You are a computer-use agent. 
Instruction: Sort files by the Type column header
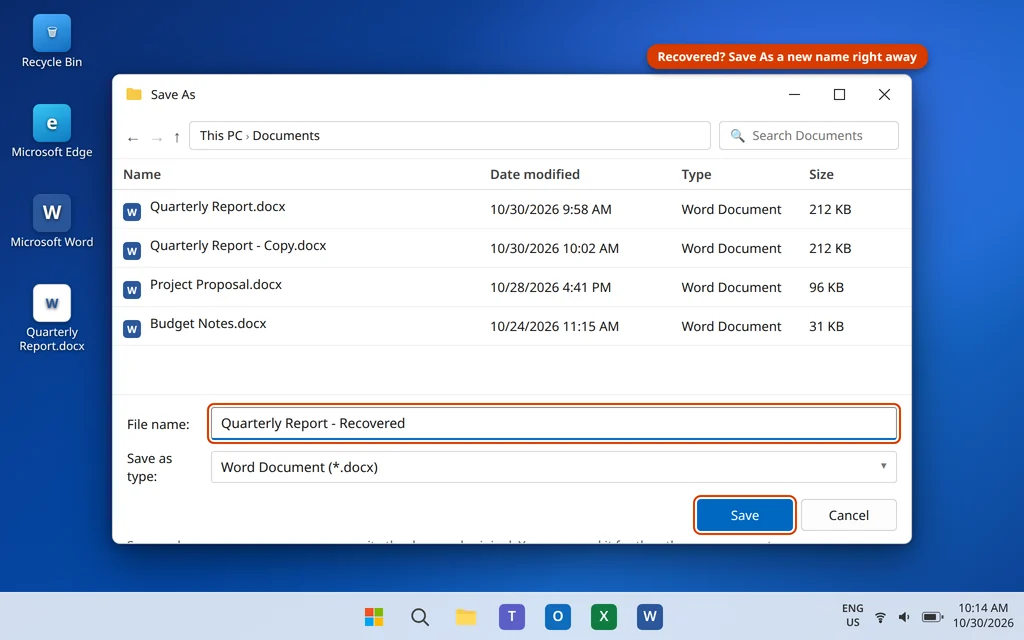tap(696, 174)
